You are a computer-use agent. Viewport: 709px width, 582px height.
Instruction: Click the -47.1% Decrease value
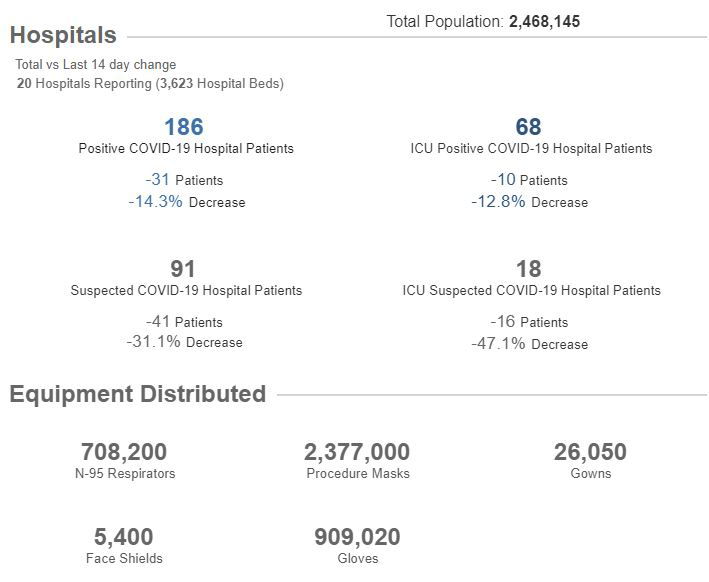point(529,344)
